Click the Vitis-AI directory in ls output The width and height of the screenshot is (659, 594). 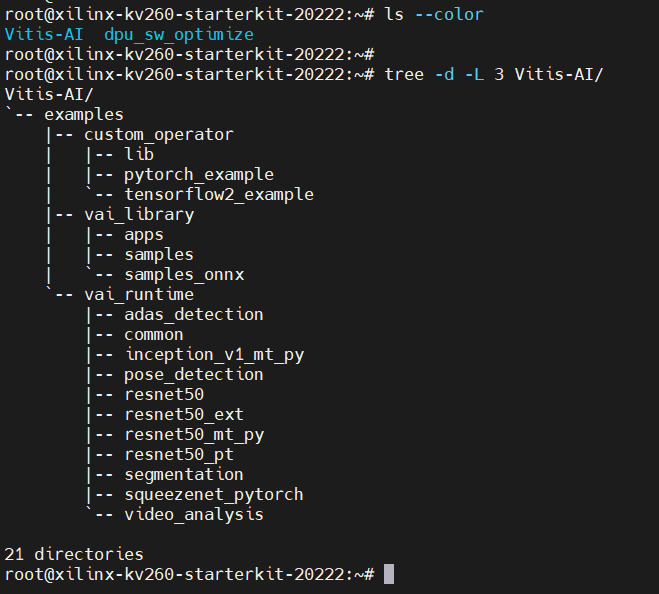point(44,34)
